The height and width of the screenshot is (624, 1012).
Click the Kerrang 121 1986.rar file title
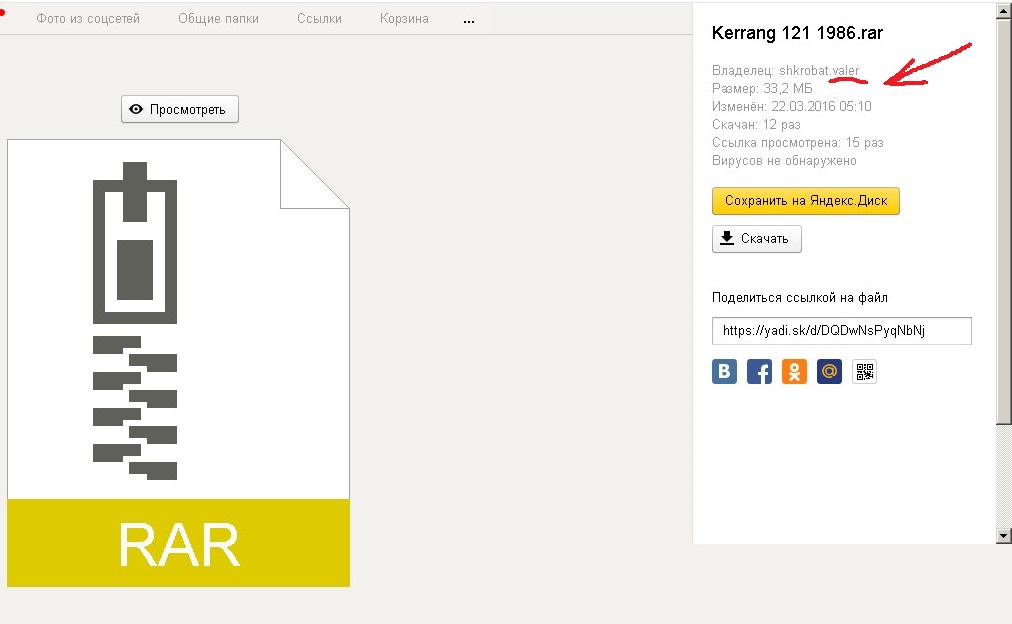pyautogui.click(x=797, y=33)
